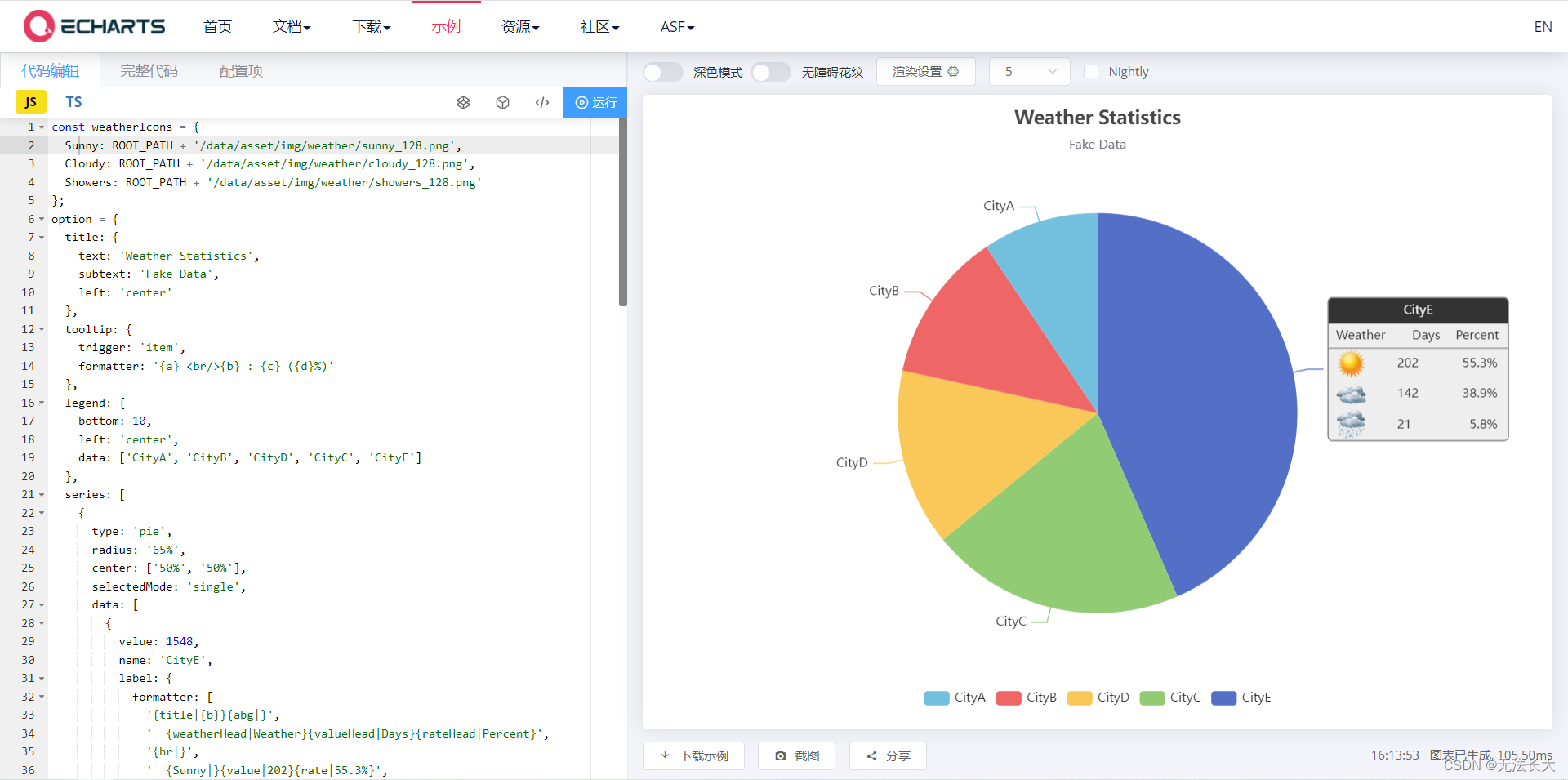This screenshot has height=780, width=1568.
Task: Toggle CityE legend swatch
Action: [x=1223, y=698]
